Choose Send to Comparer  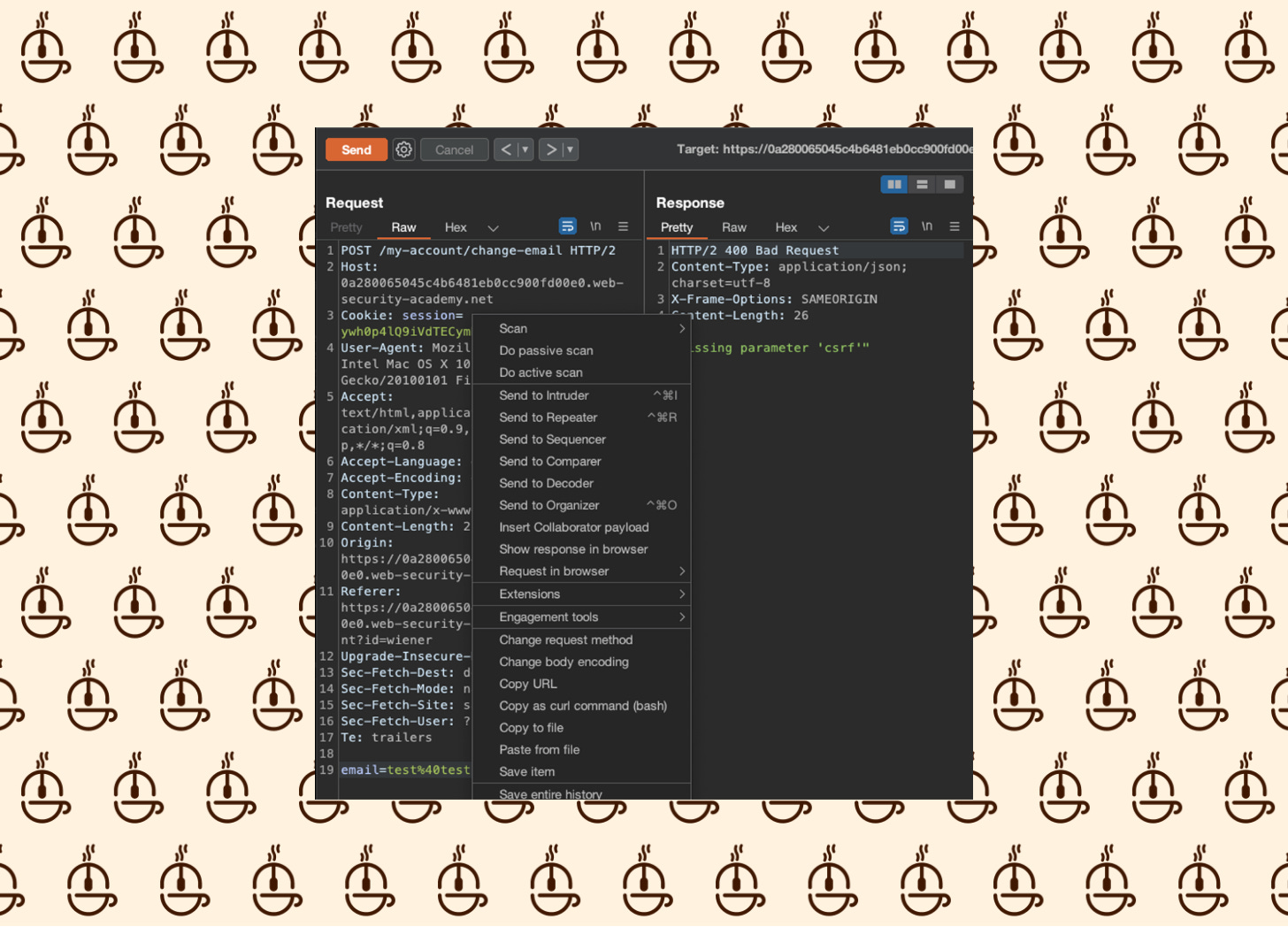[581, 462]
